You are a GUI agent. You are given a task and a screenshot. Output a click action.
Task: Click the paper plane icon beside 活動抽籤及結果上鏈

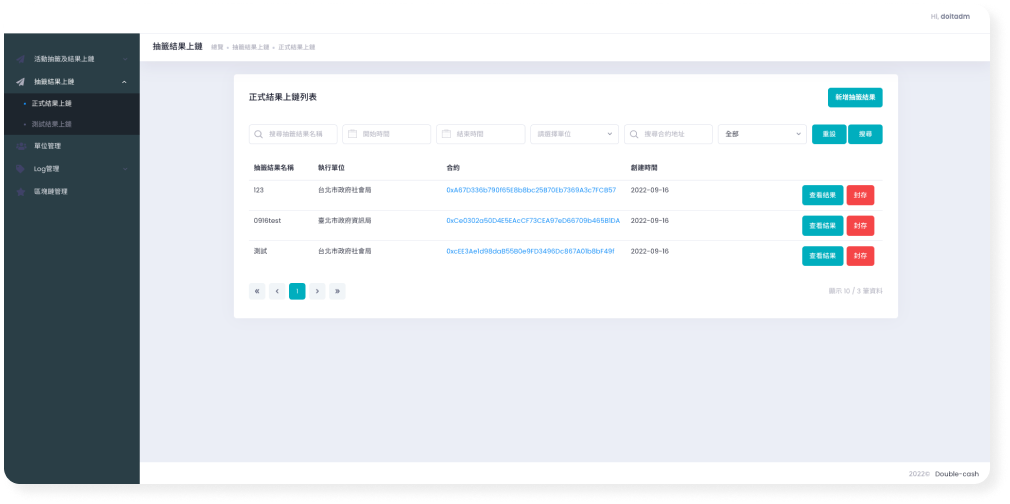point(21,59)
